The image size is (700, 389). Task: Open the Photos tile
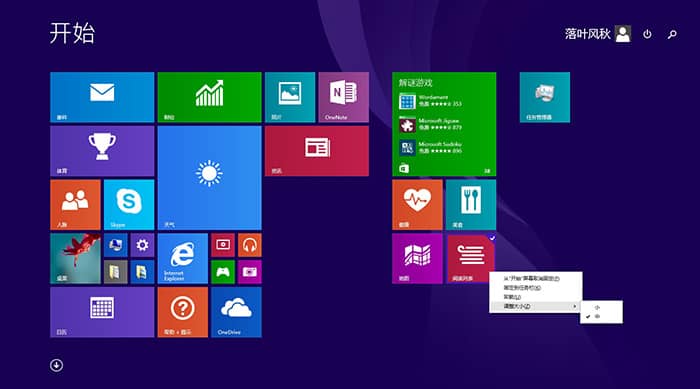coord(290,97)
